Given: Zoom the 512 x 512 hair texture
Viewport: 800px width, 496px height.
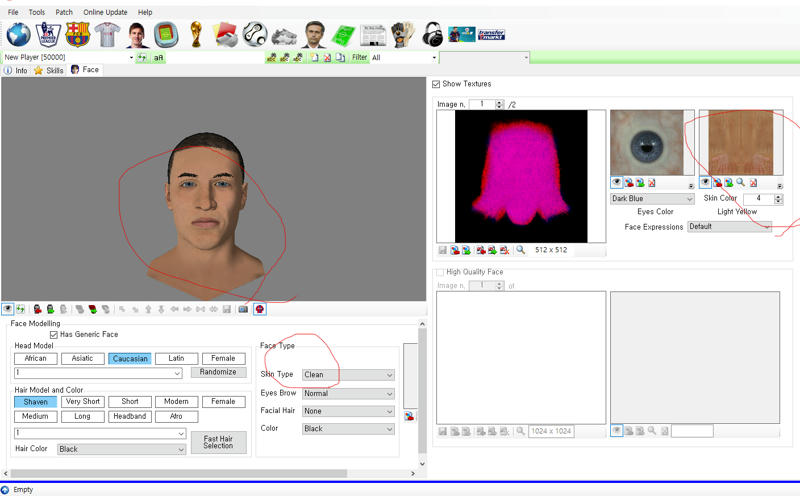Looking at the screenshot, I should point(520,250).
